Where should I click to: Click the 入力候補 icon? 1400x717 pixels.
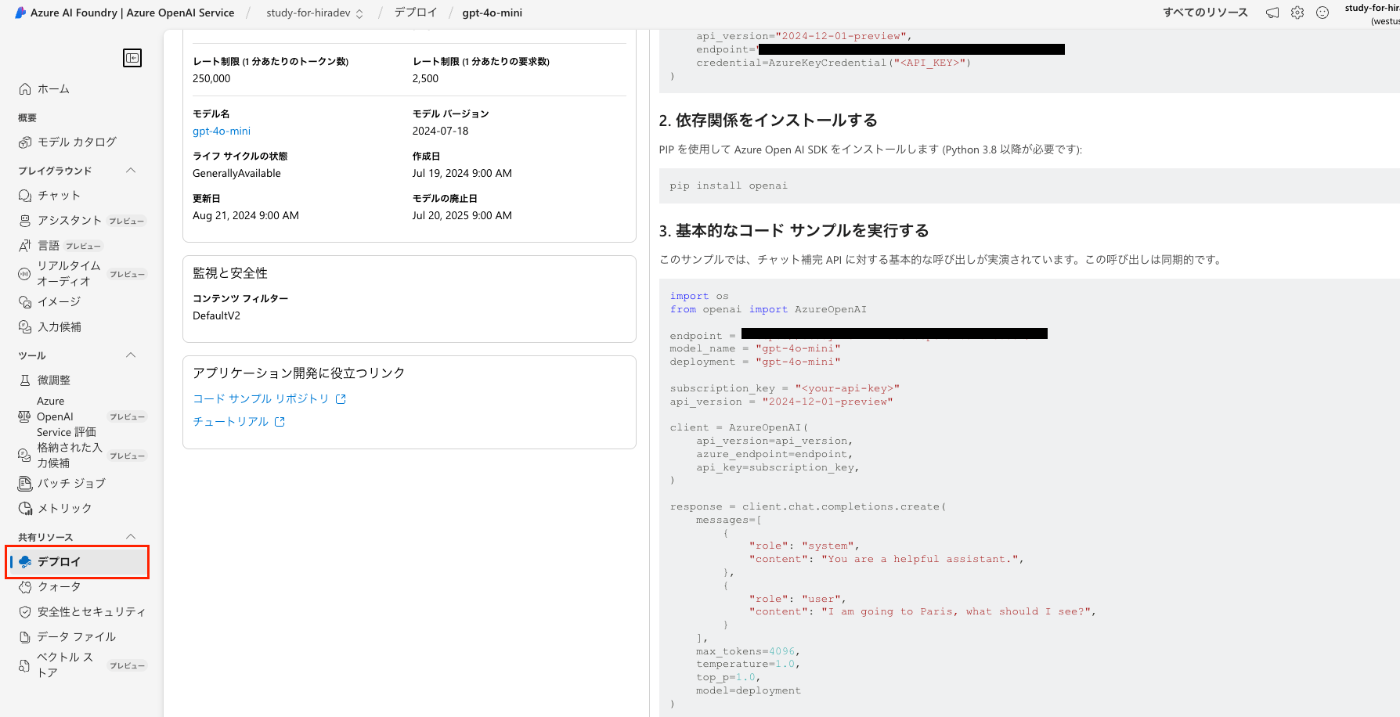25,327
